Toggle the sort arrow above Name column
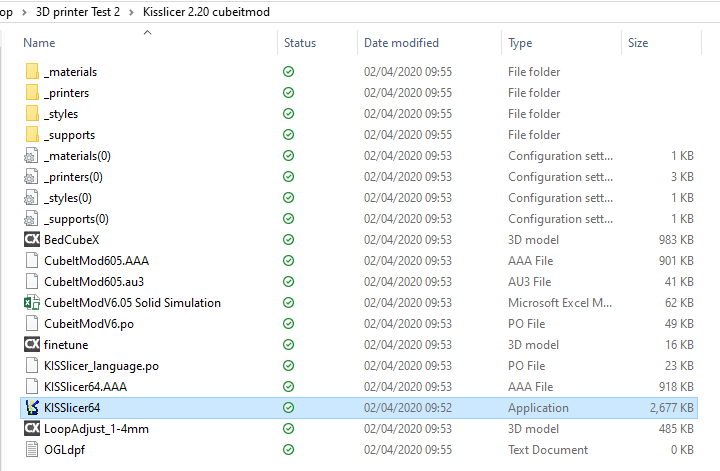Viewport: 720px width, 471px height. coord(147,33)
